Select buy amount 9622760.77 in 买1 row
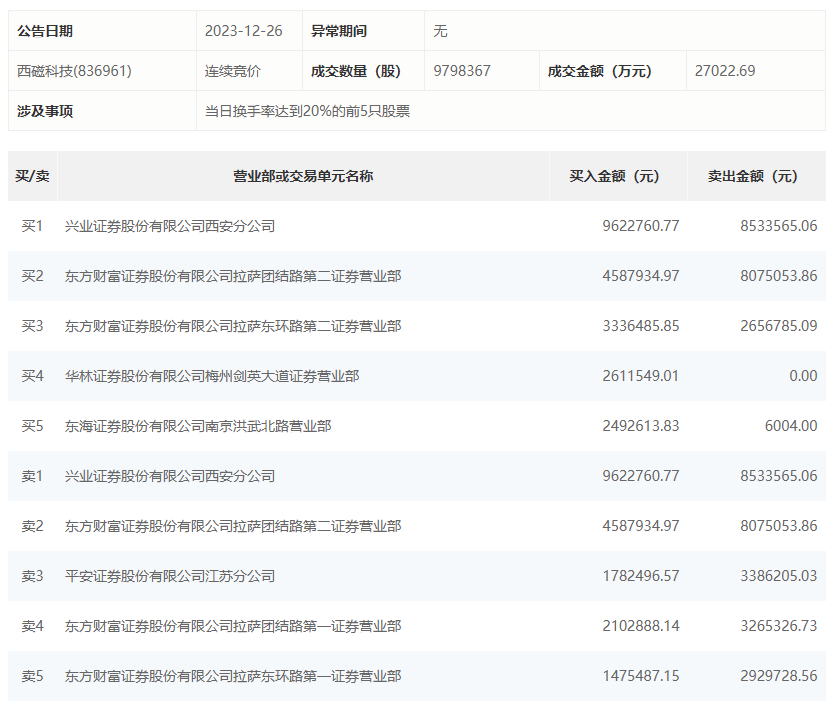 point(641,226)
